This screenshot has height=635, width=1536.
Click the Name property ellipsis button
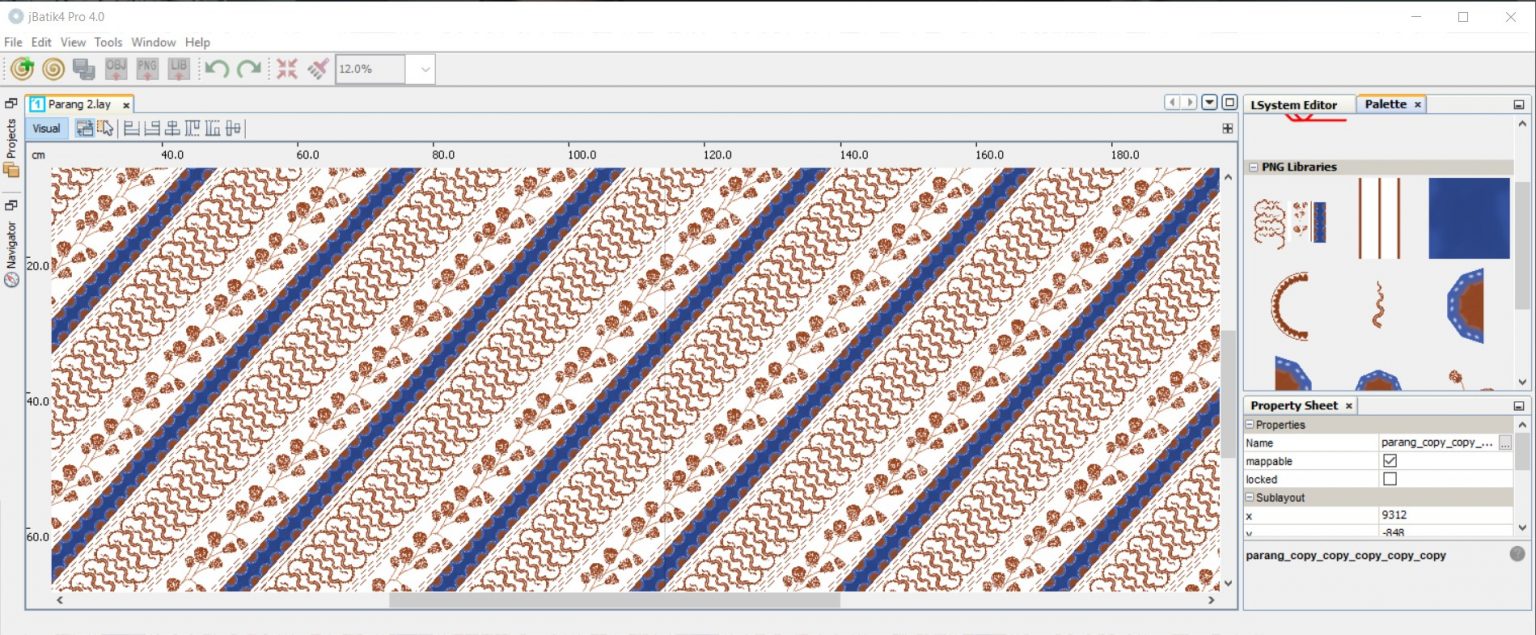click(1505, 443)
